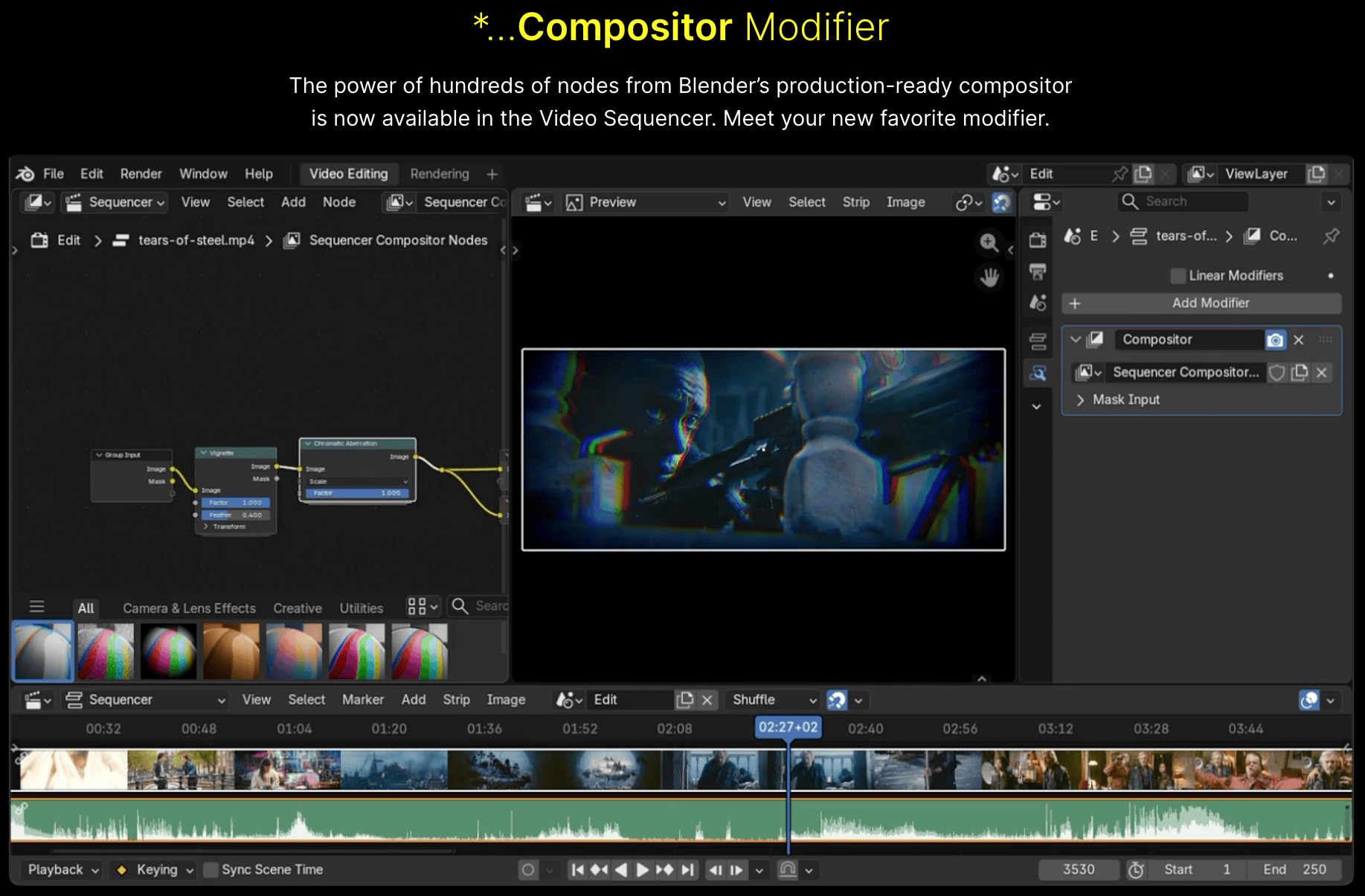
Task: Open the Render menu
Action: coord(141,174)
